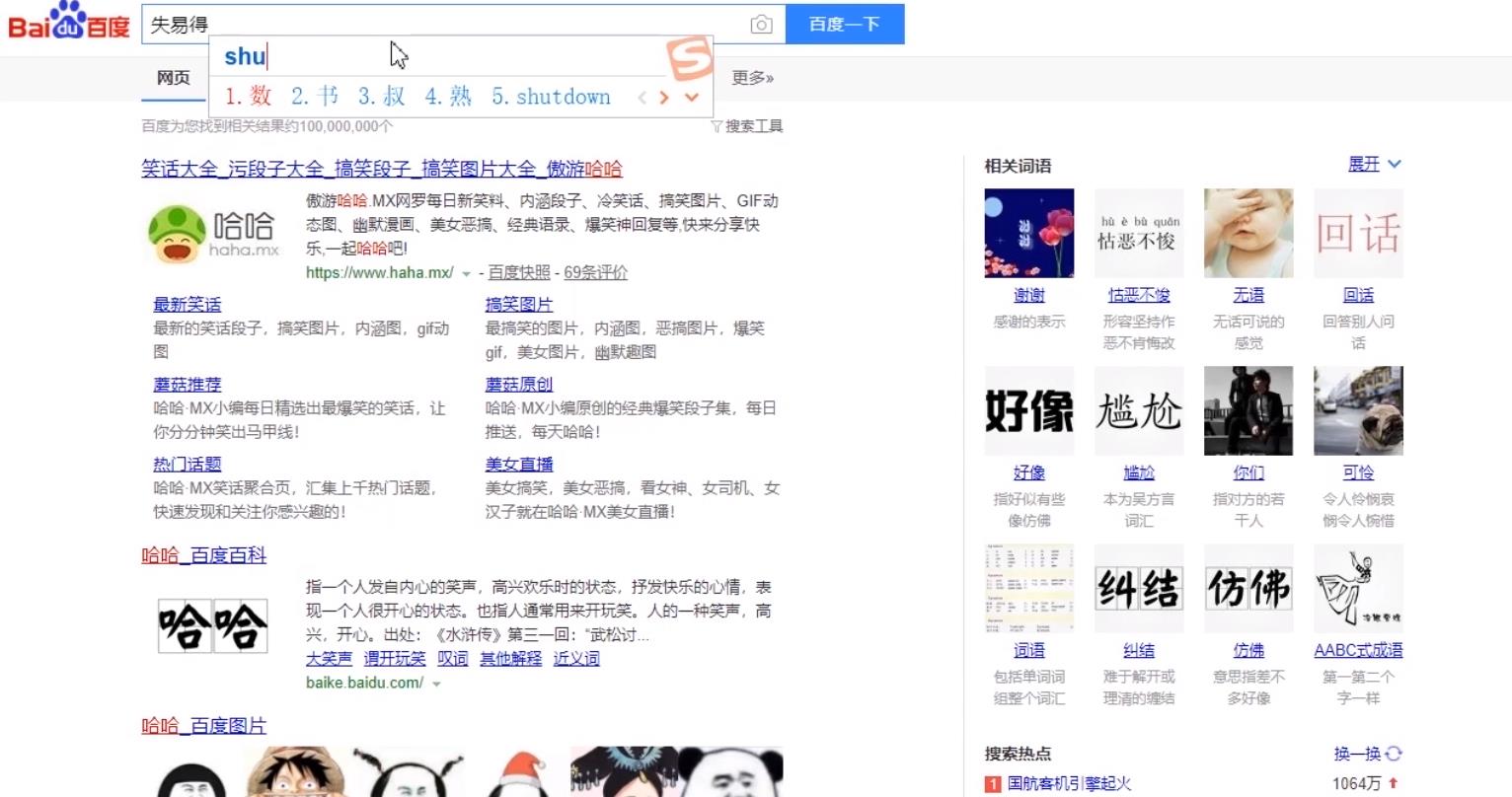Screen dimensions: 1512x797
Task: Click the Baidu logo
Action: 68,22
